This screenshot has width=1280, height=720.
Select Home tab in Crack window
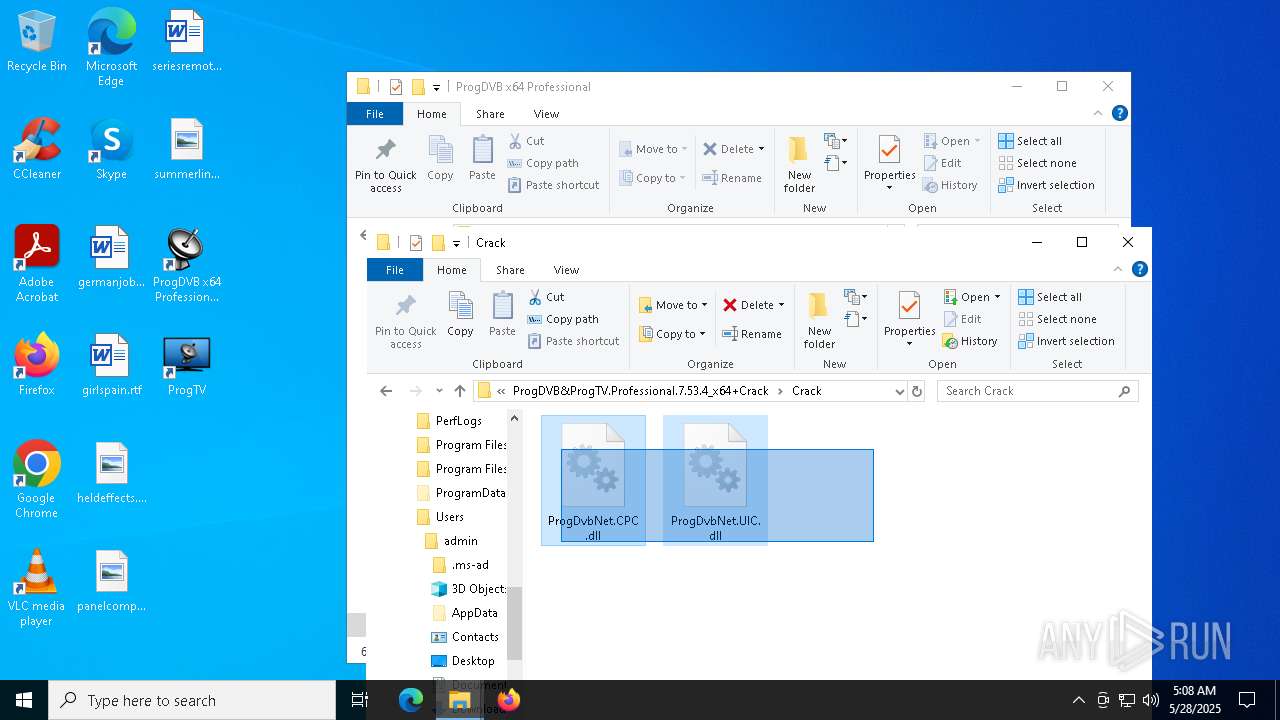point(451,270)
